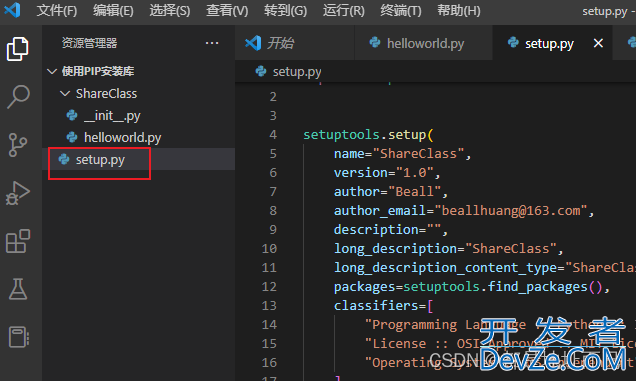Open the notebook view icon in activity bar

(19, 337)
